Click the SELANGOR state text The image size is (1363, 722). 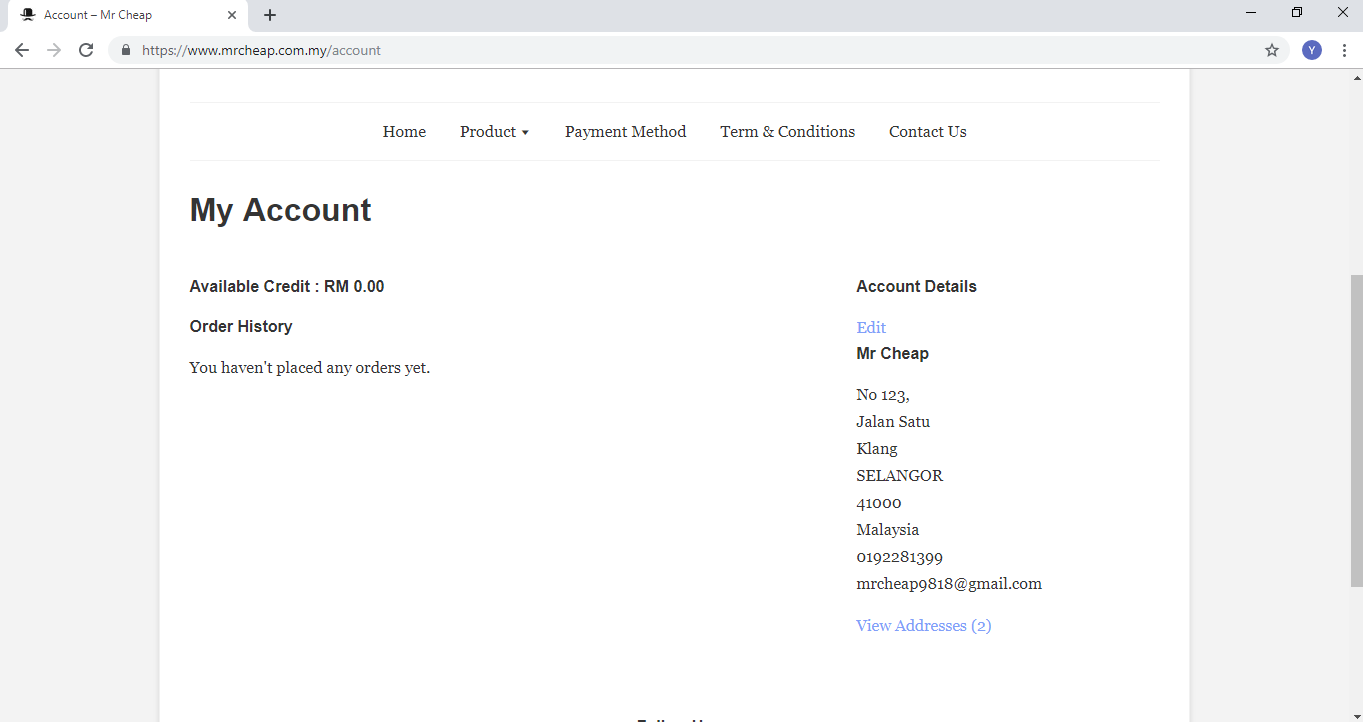click(900, 476)
